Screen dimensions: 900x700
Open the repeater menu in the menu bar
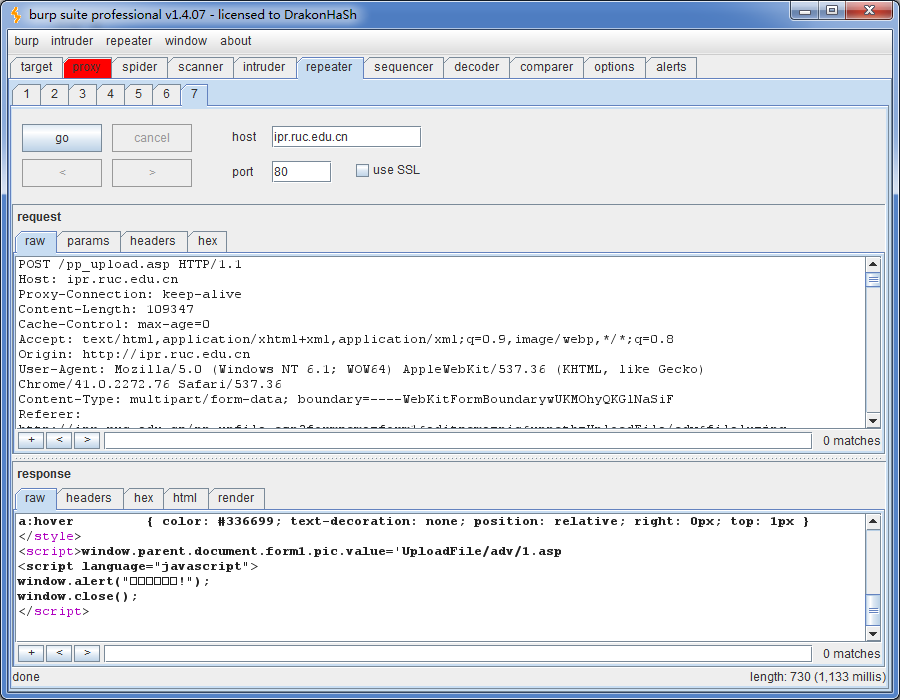click(x=129, y=41)
